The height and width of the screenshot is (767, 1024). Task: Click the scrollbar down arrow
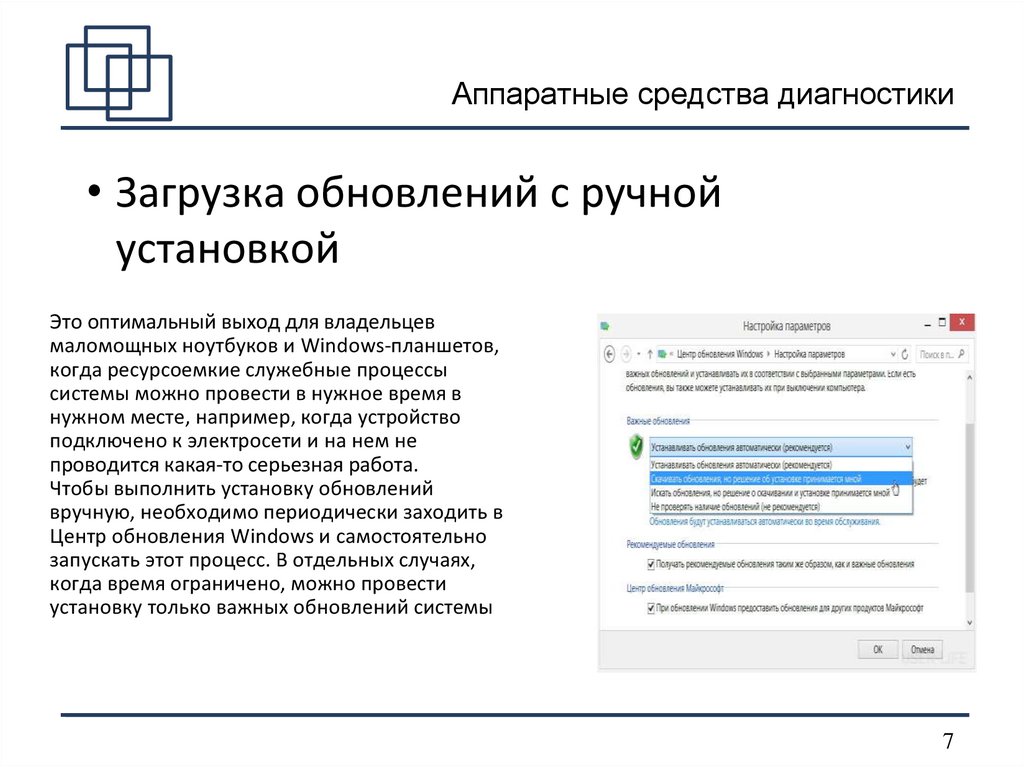969,623
